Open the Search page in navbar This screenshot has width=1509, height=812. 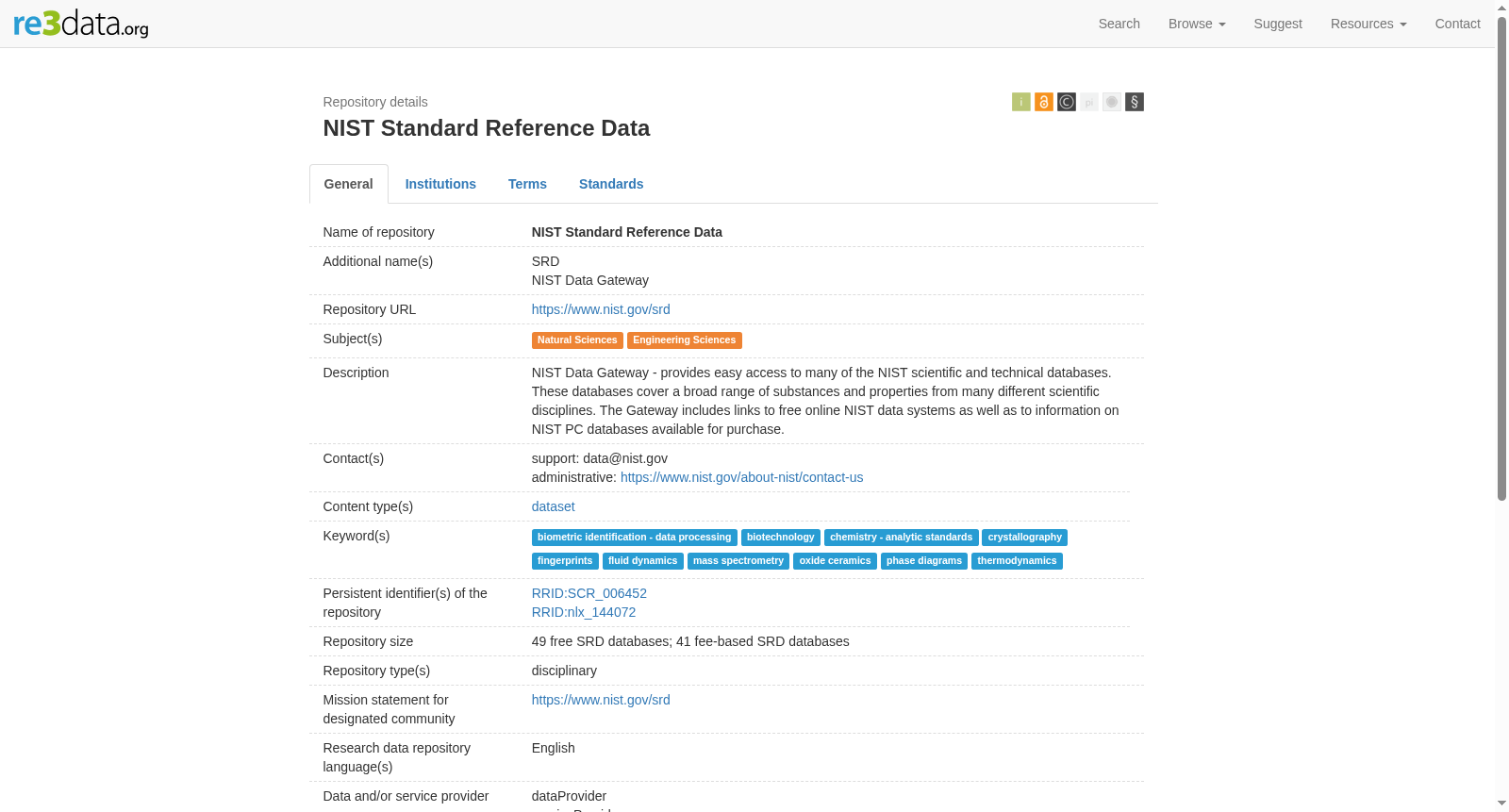pos(1119,24)
